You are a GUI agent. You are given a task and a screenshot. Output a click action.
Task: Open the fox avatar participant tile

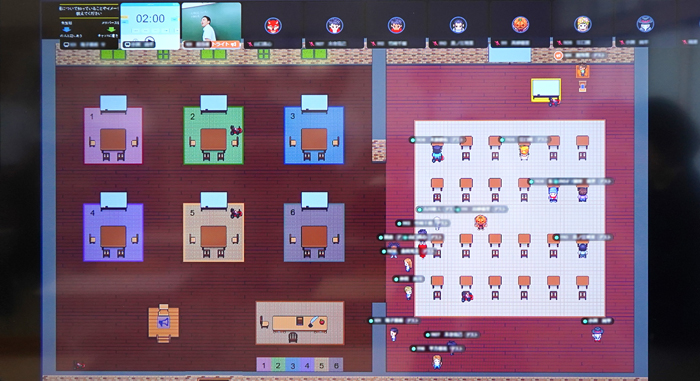[273, 26]
